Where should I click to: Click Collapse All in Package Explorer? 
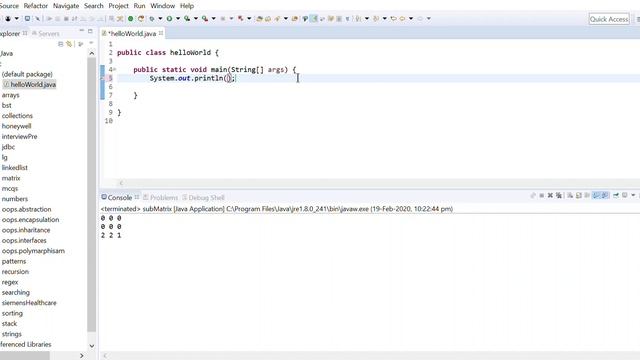[60, 44]
